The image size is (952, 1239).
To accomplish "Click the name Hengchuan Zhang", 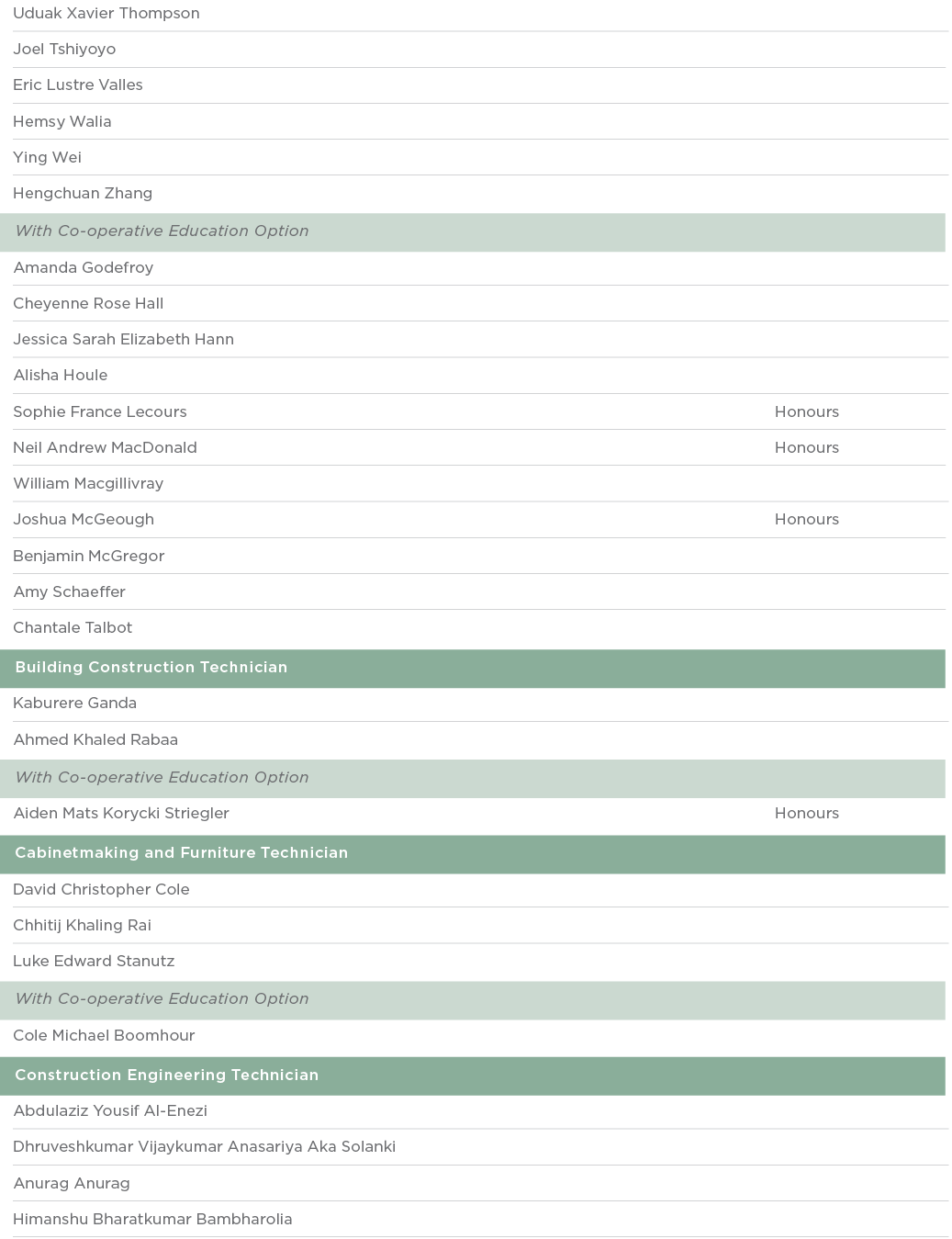I will pos(83,194).
